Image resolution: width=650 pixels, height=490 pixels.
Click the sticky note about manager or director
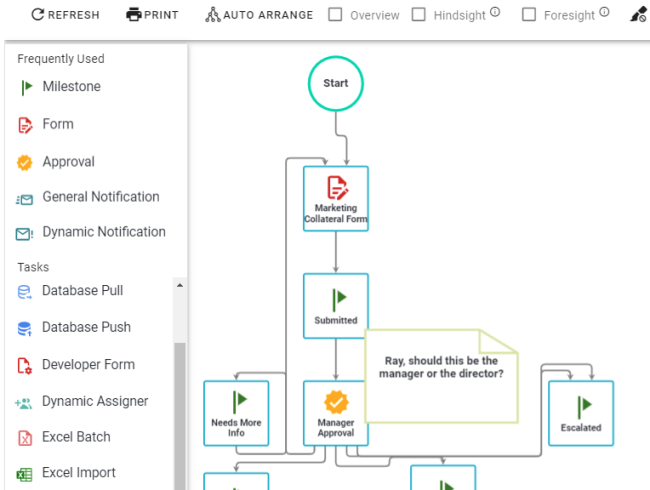point(441,376)
